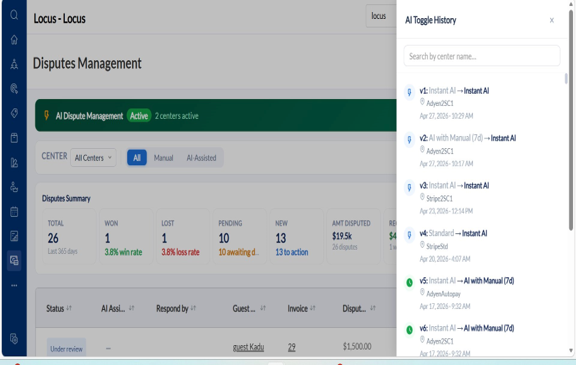
Task: Open the analytics chart icon in the sidebar
Action: coord(14,162)
